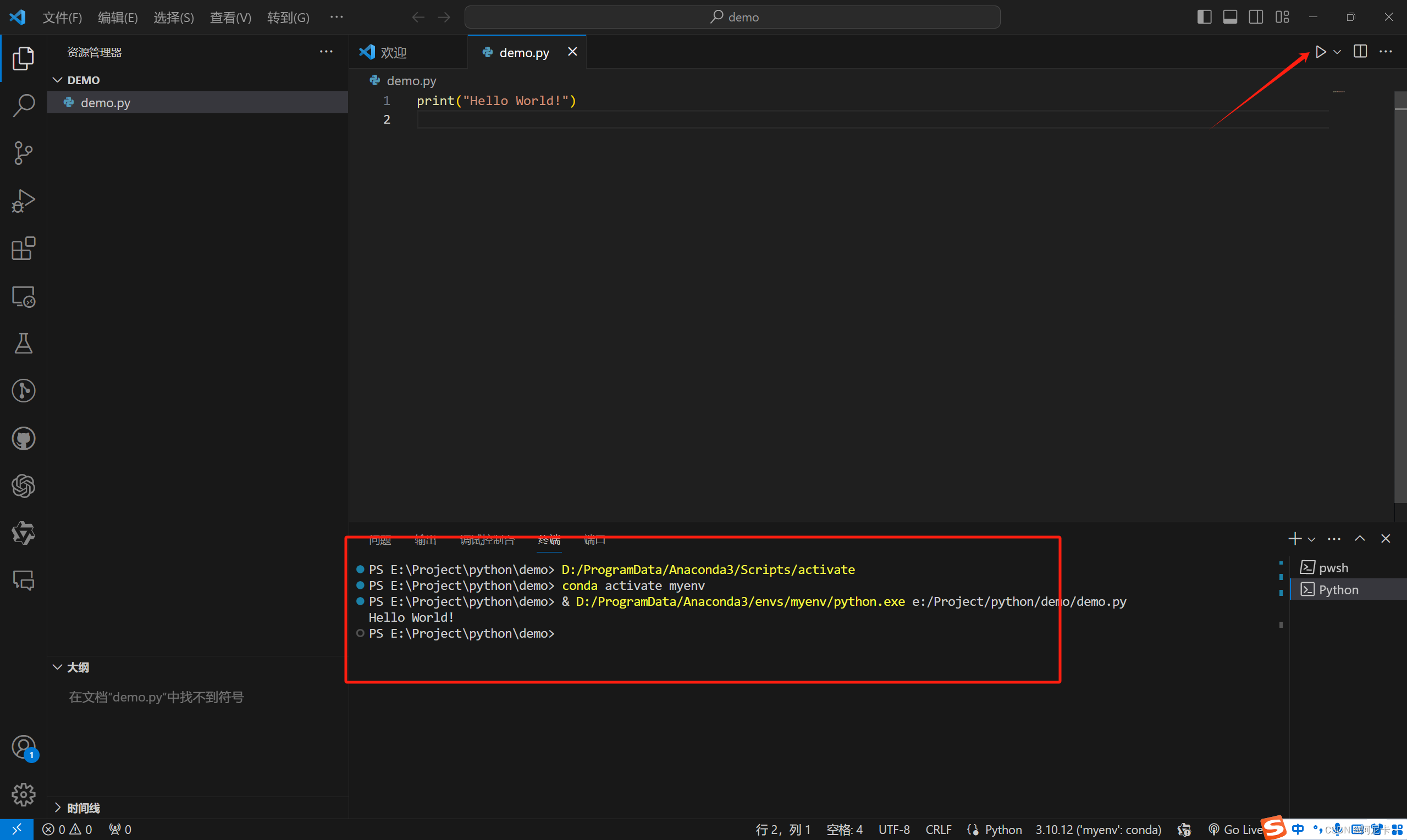Open the overflow menu ellipsis in menu bar
The image size is (1407, 840).
tap(336, 17)
